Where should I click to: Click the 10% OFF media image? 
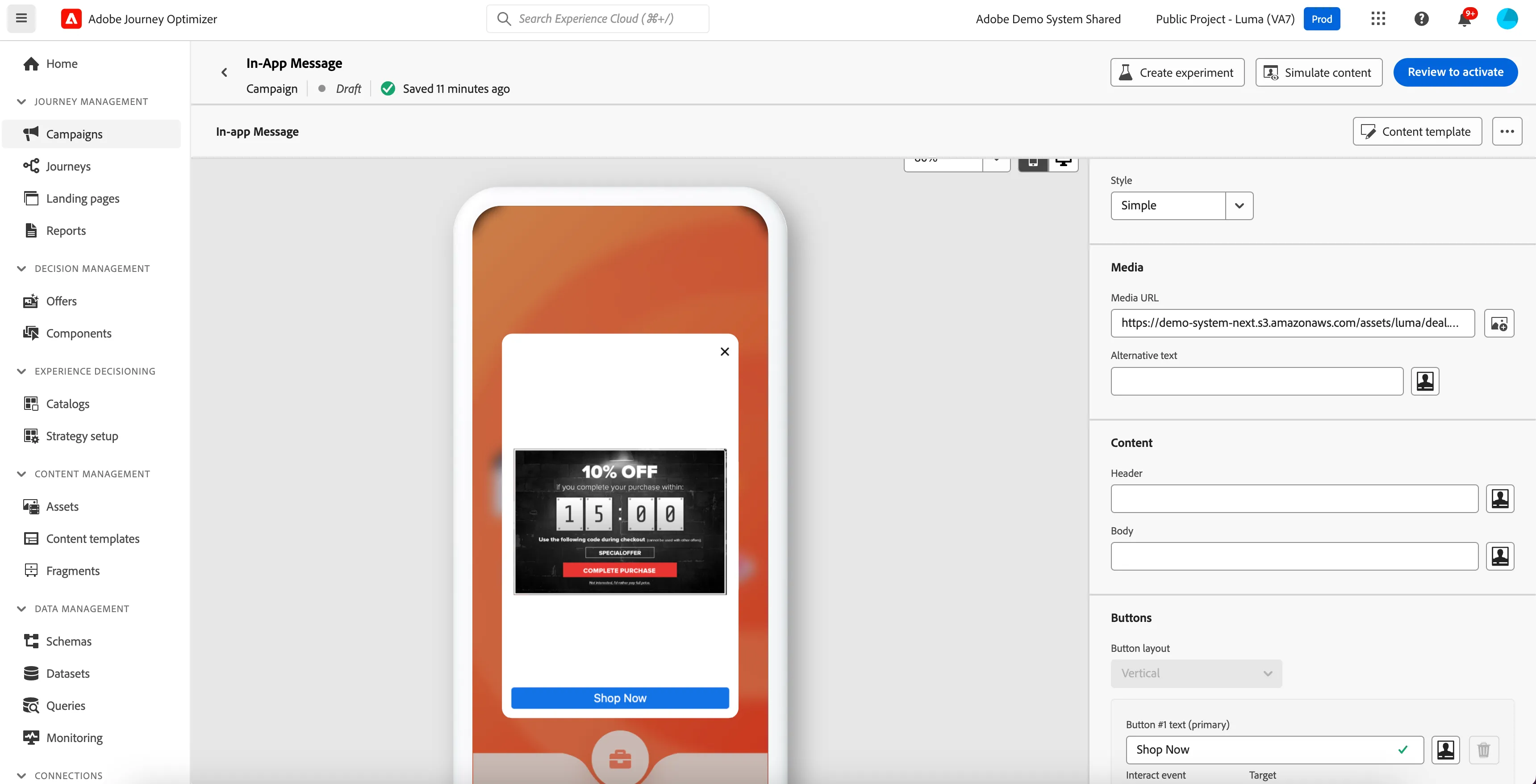coord(619,521)
